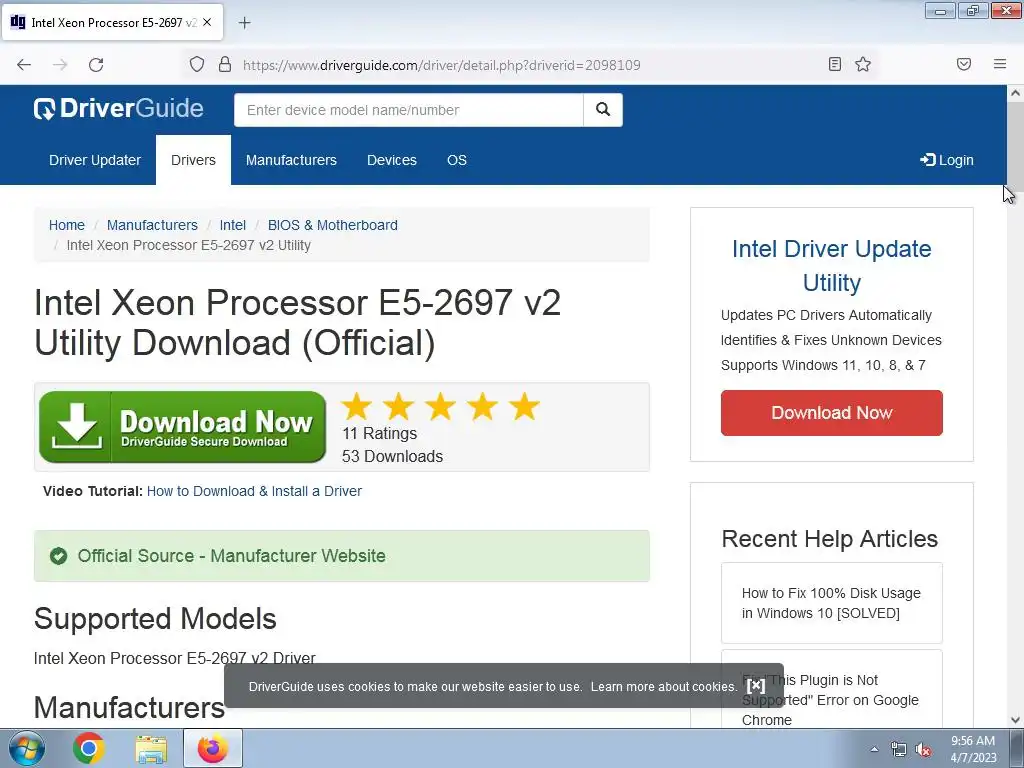
Task: Open Manufacturers breadcrumb link
Action: 152,225
